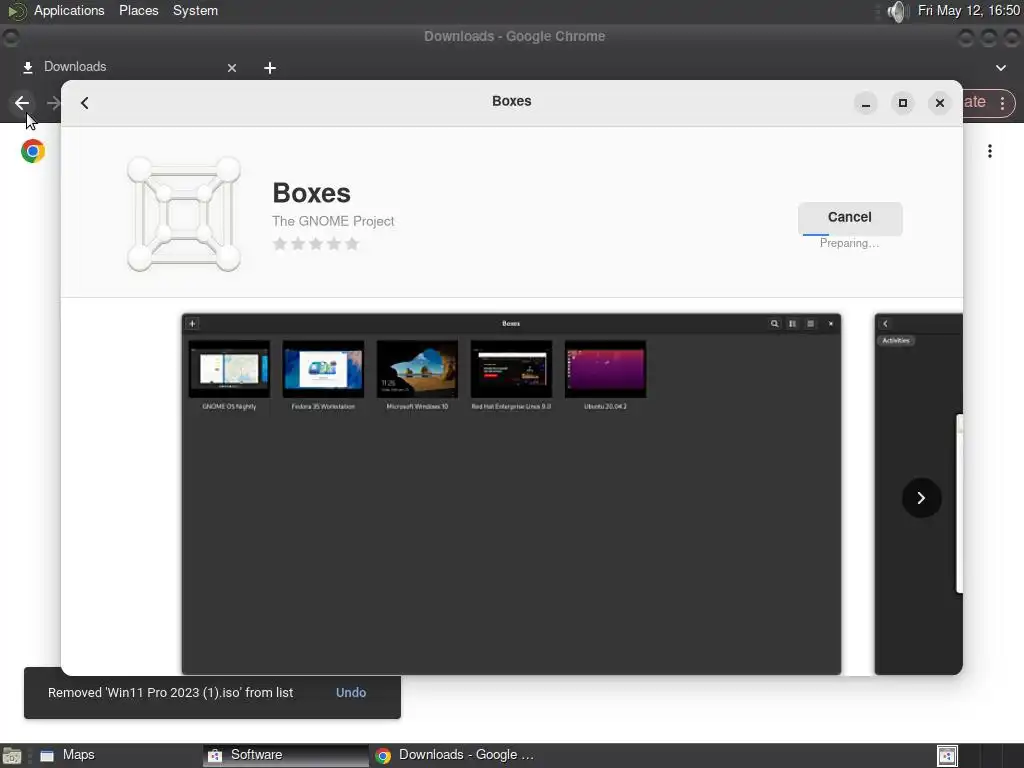Screen dimensions: 1024x768
Task: Click the 'Preparing…' status text
Action: (850, 243)
